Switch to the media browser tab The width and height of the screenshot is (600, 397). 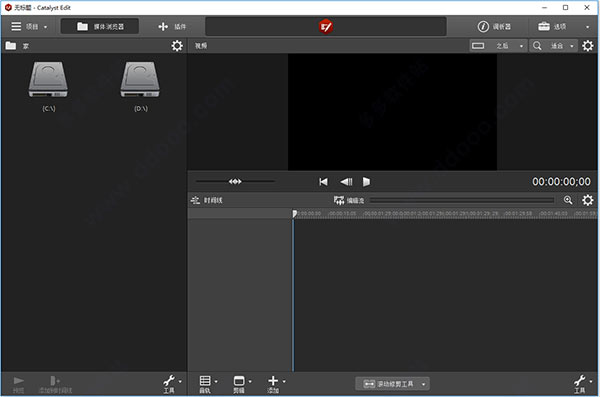100,26
